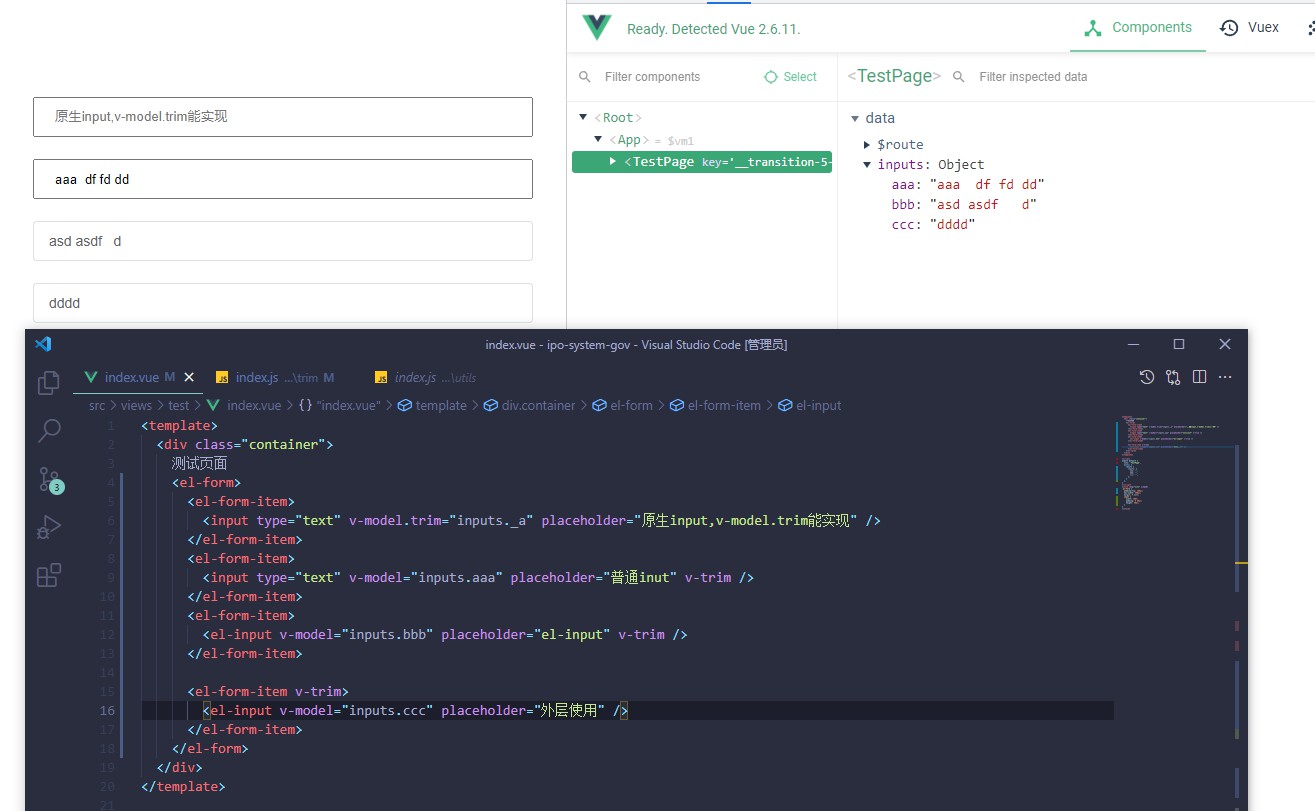Open the Search icon in VS Code activity bar
This screenshot has width=1315, height=811.
pyautogui.click(x=48, y=431)
